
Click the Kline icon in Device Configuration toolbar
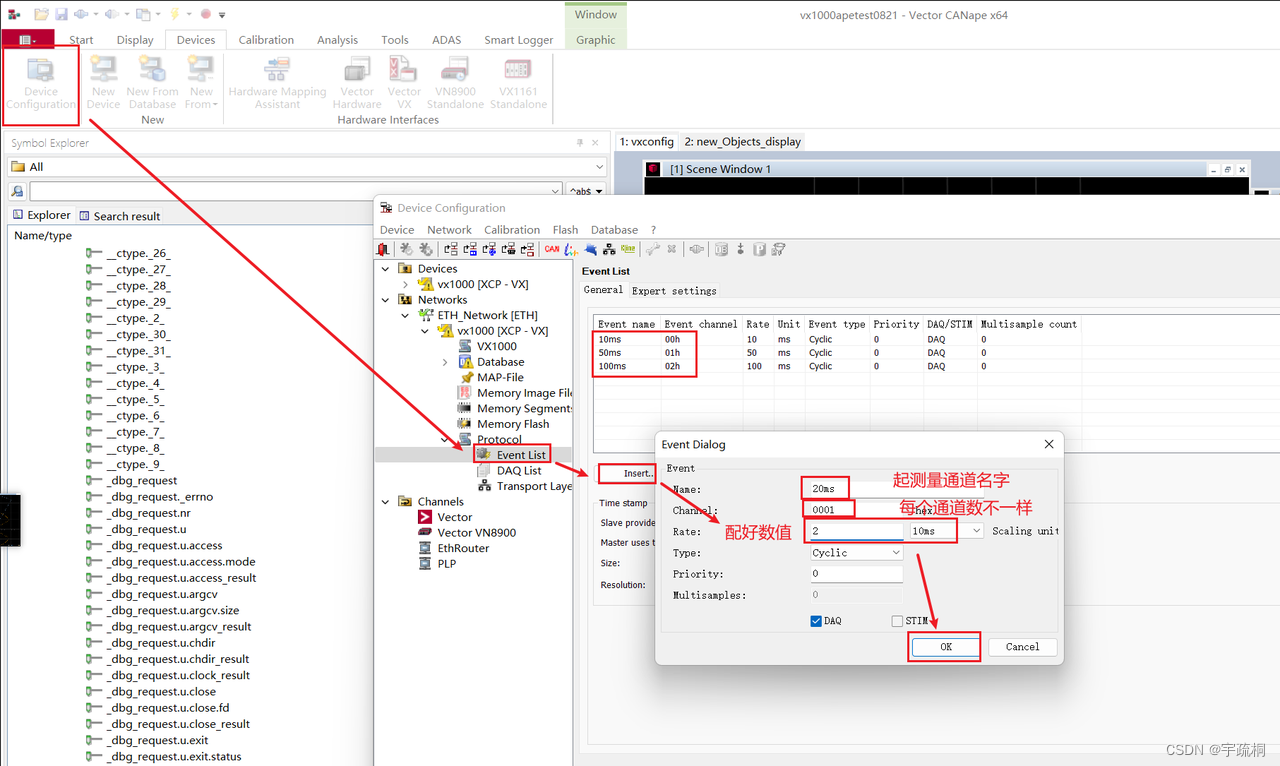628,249
